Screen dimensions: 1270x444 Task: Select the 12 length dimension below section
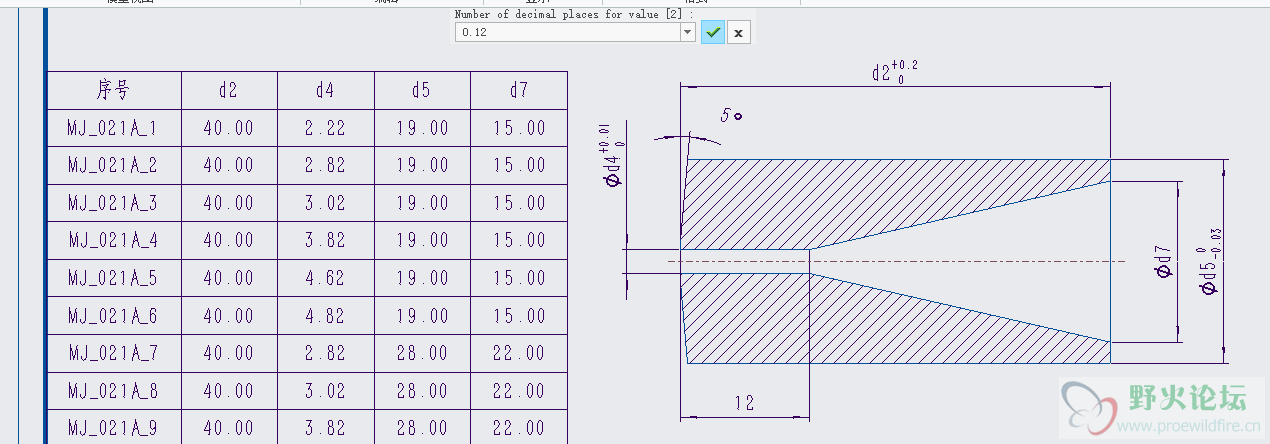(x=744, y=403)
